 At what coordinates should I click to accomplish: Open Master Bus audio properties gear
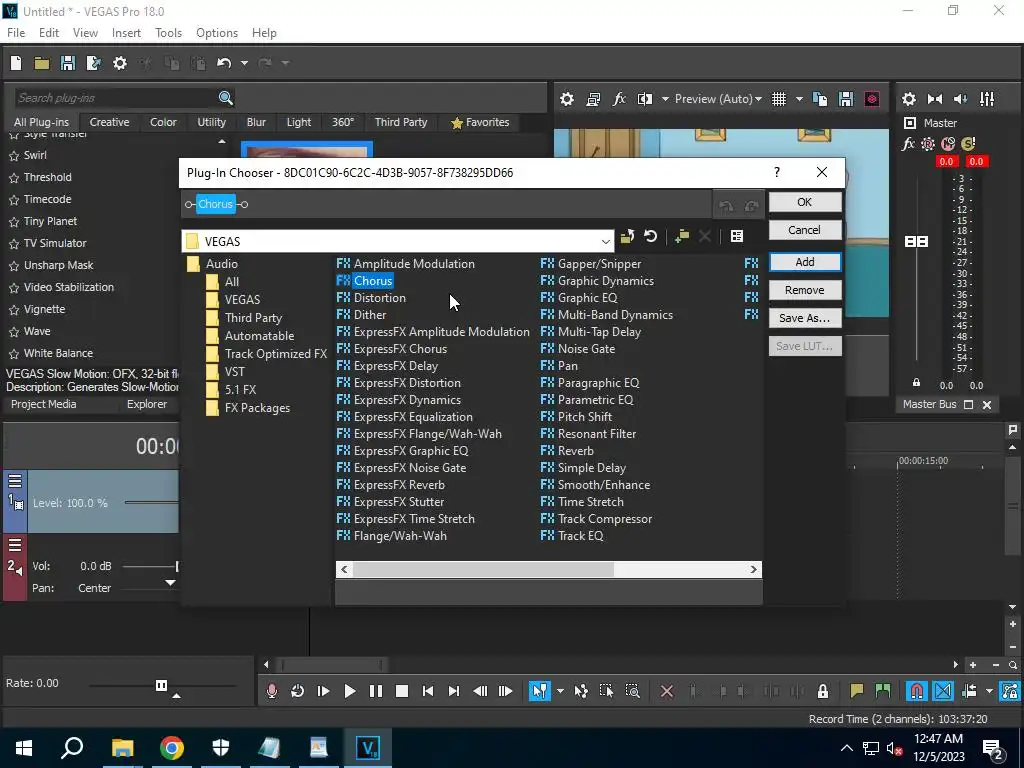(908, 99)
